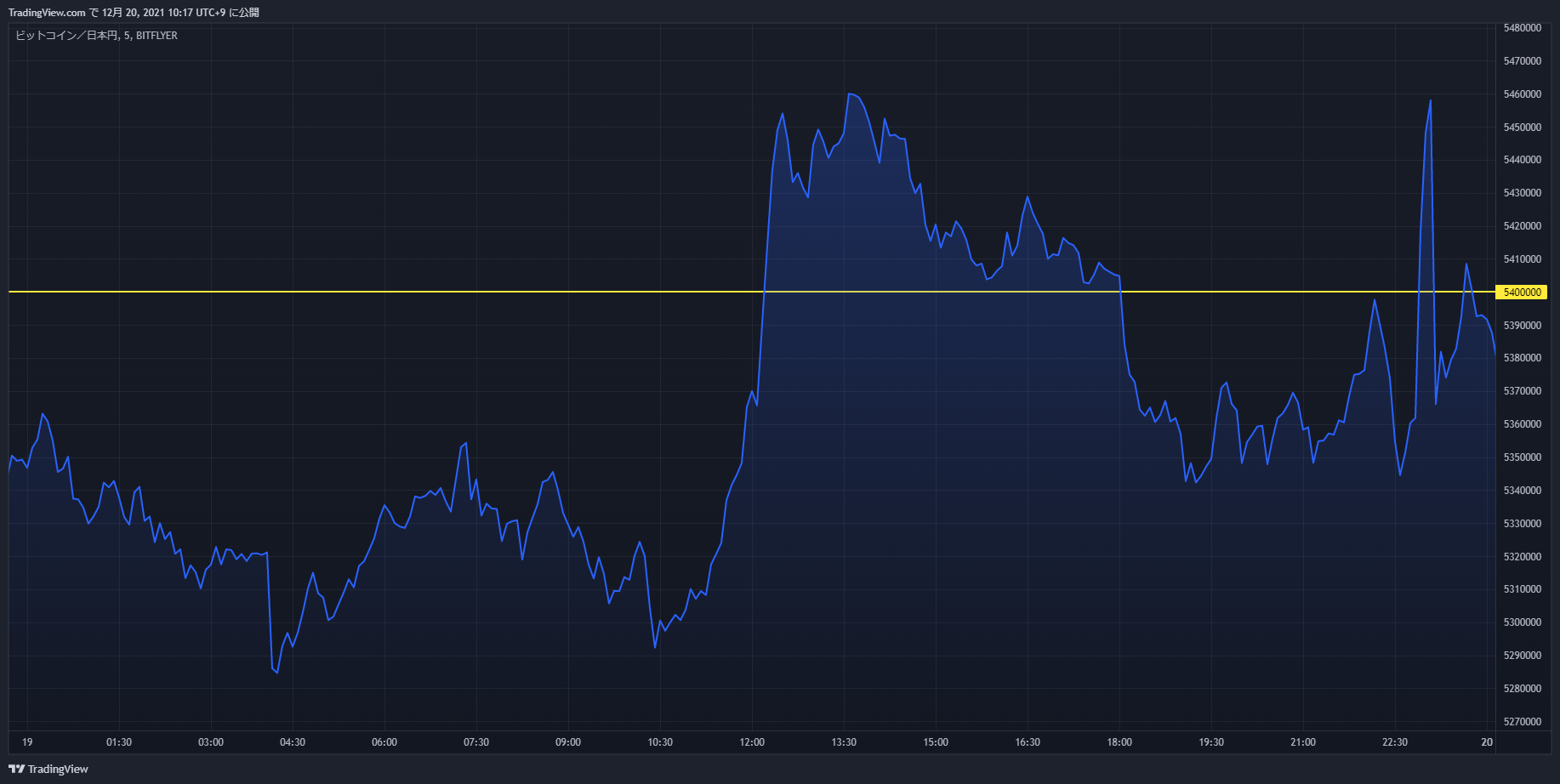The image size is (1560, 784).
Task: Click the 5380000 price axis label
Action: [1523, 358]
